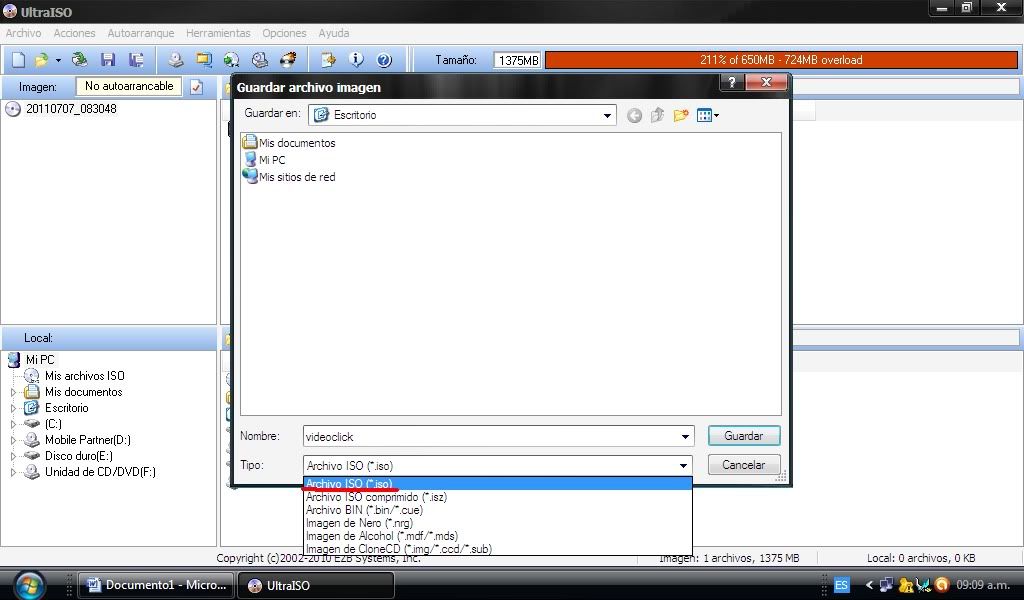Viewport: 1024px width, 600px height.
Task: Open the Nombre field dropdown arrow
Action: (x=685, y=437)
